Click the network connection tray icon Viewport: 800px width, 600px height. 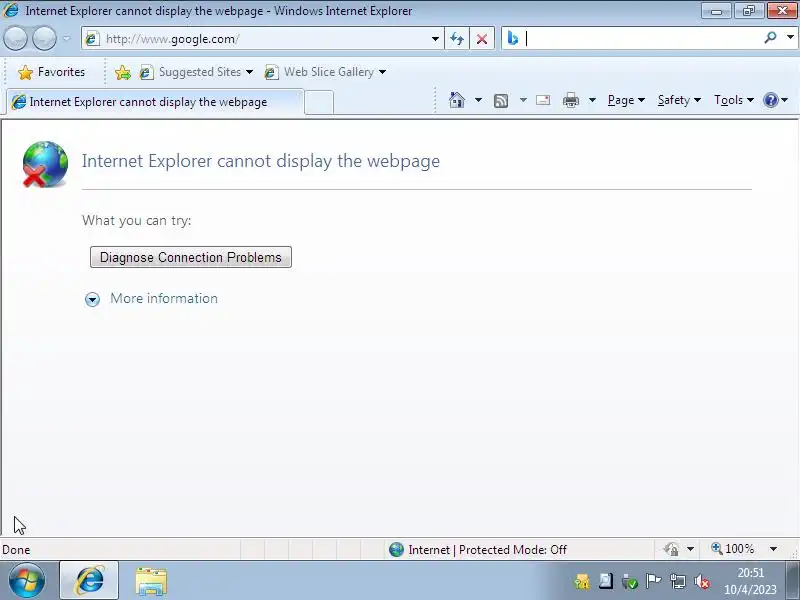click(x=678, y=581)
